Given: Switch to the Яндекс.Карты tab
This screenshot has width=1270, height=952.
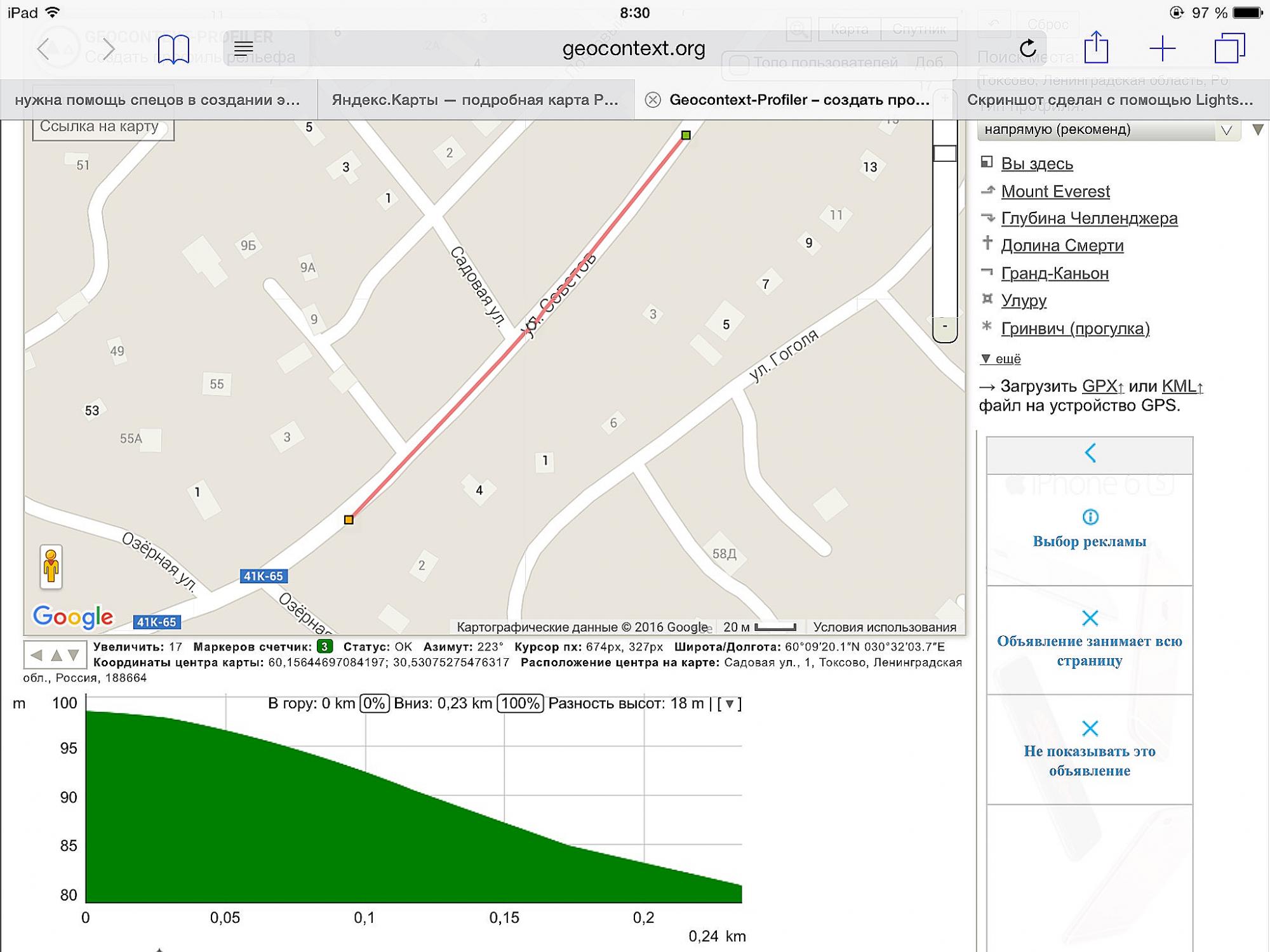Looking at the screenshot, I should pos(475,100).
